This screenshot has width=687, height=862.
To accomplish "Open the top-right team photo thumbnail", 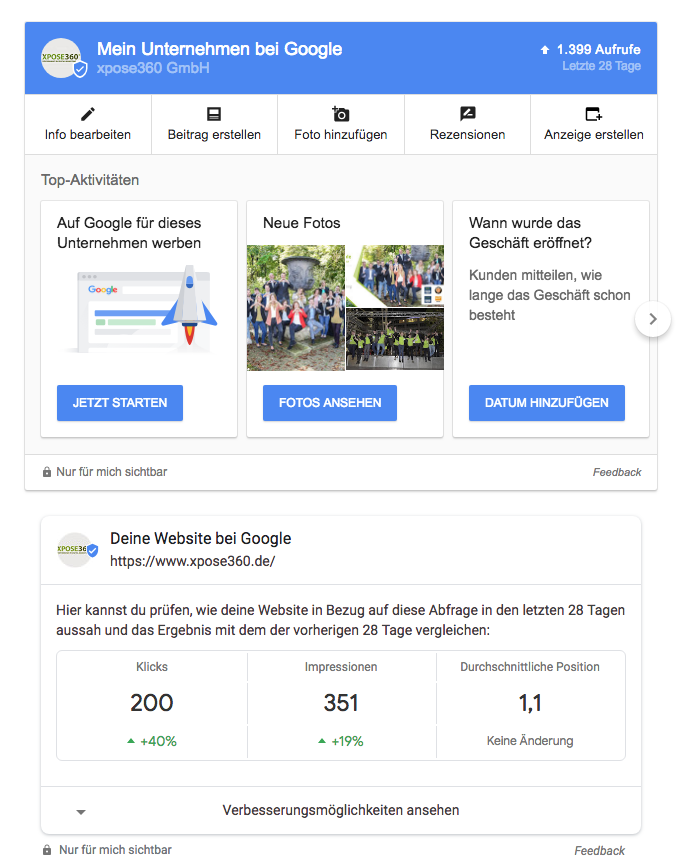I will (395, 275).
